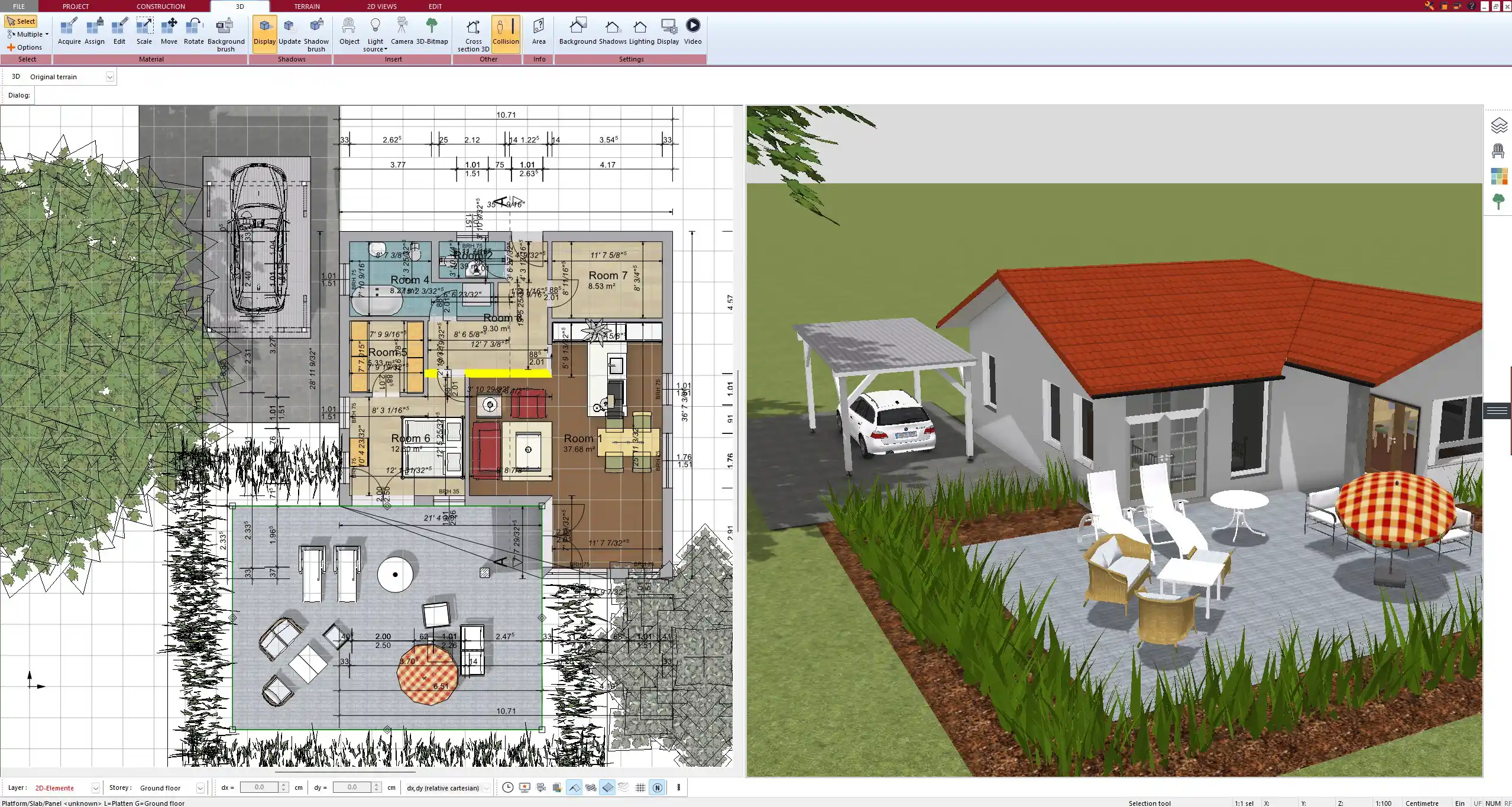
Task: Toggle Collision detection
Action: 506,35
